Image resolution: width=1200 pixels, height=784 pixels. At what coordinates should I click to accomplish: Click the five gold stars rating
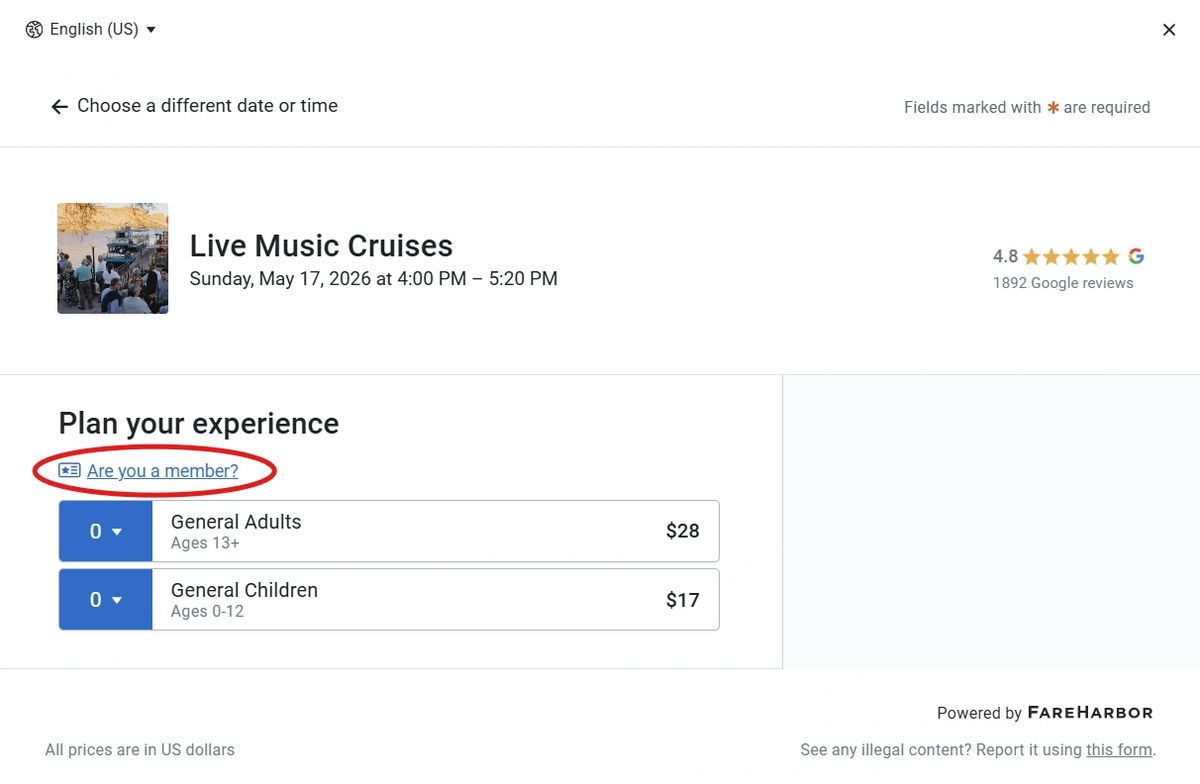coord(1071,257)
